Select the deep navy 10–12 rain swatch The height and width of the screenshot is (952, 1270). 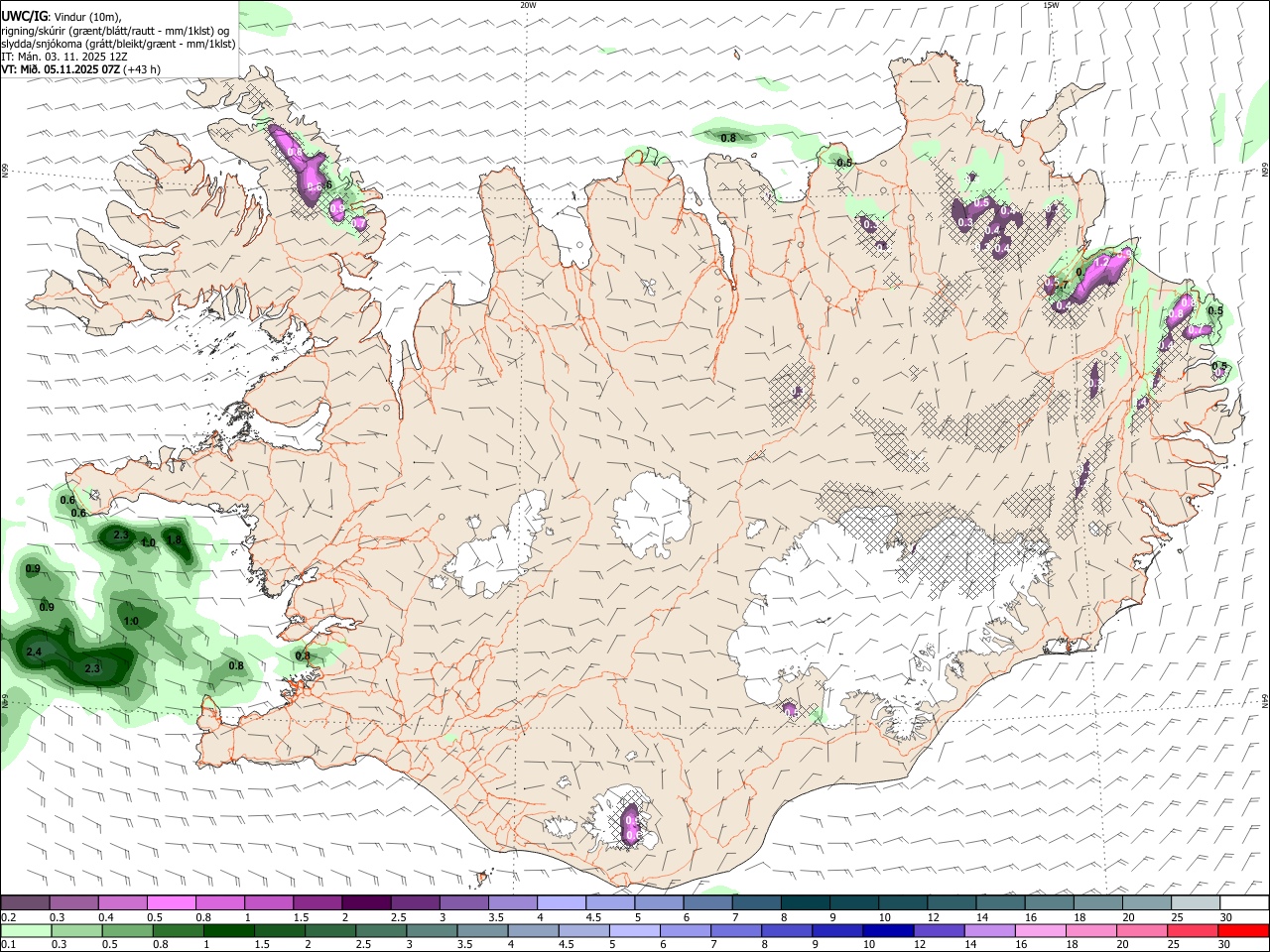coord(887,930)
